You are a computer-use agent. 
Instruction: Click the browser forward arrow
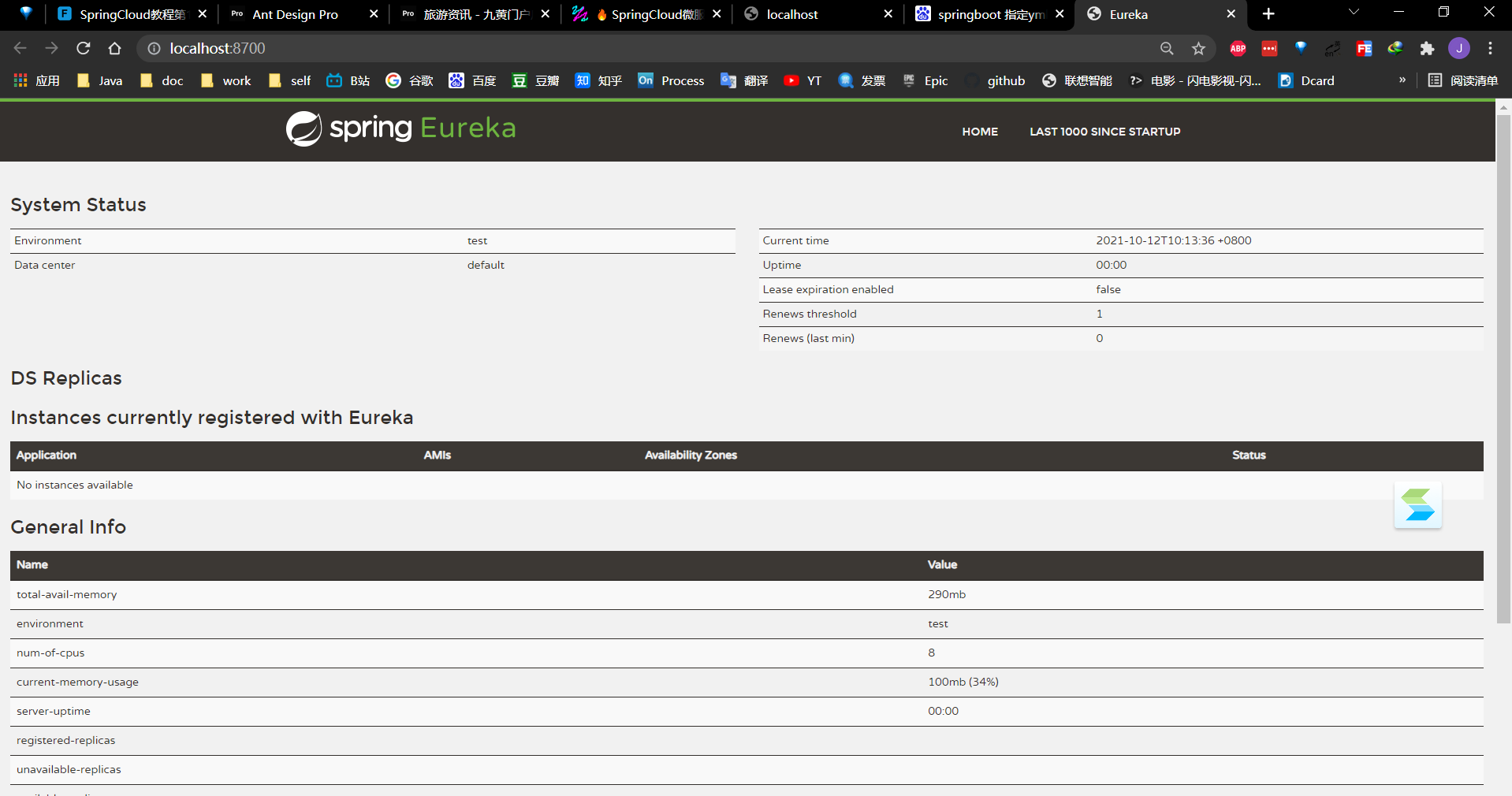click(x=52, y=48)
